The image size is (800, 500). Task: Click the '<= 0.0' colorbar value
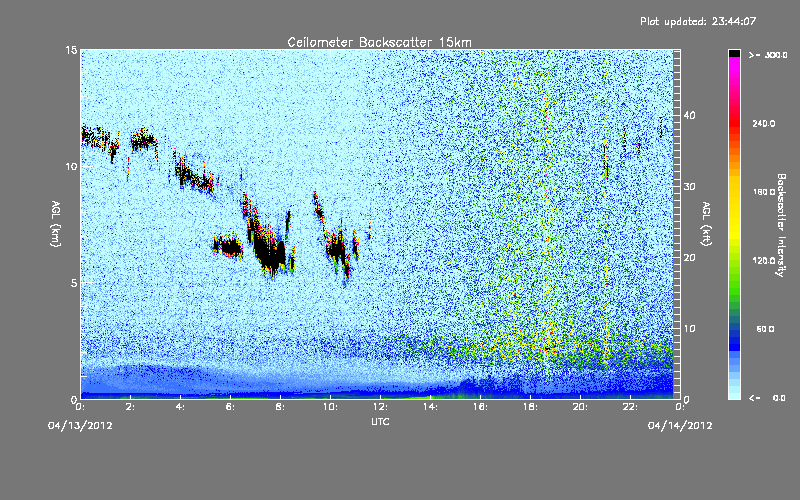pos(768,398)
